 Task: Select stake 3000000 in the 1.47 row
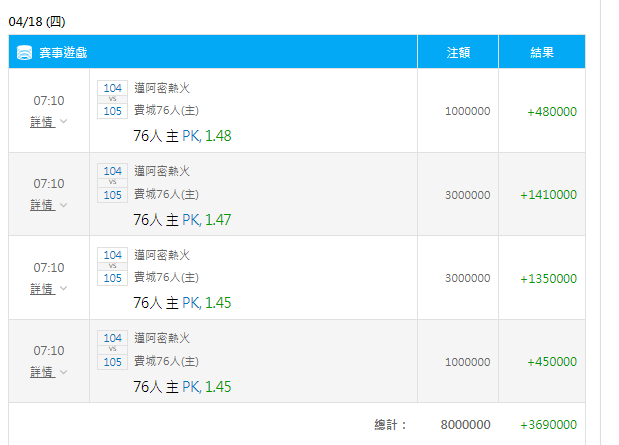(x=467, y=195)
